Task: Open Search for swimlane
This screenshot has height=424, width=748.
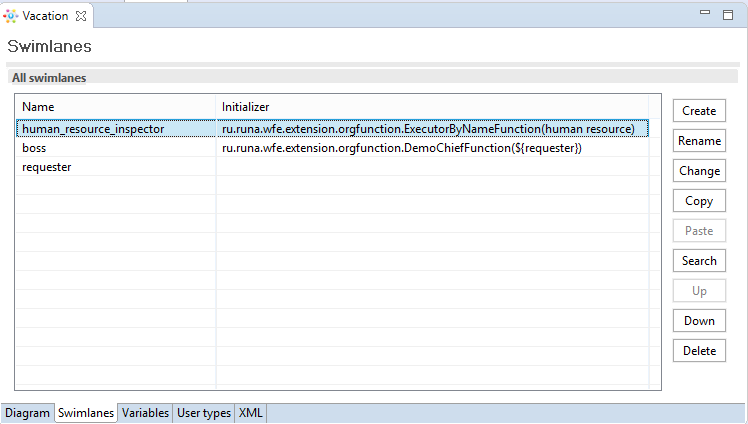Action: pos(699,261)
